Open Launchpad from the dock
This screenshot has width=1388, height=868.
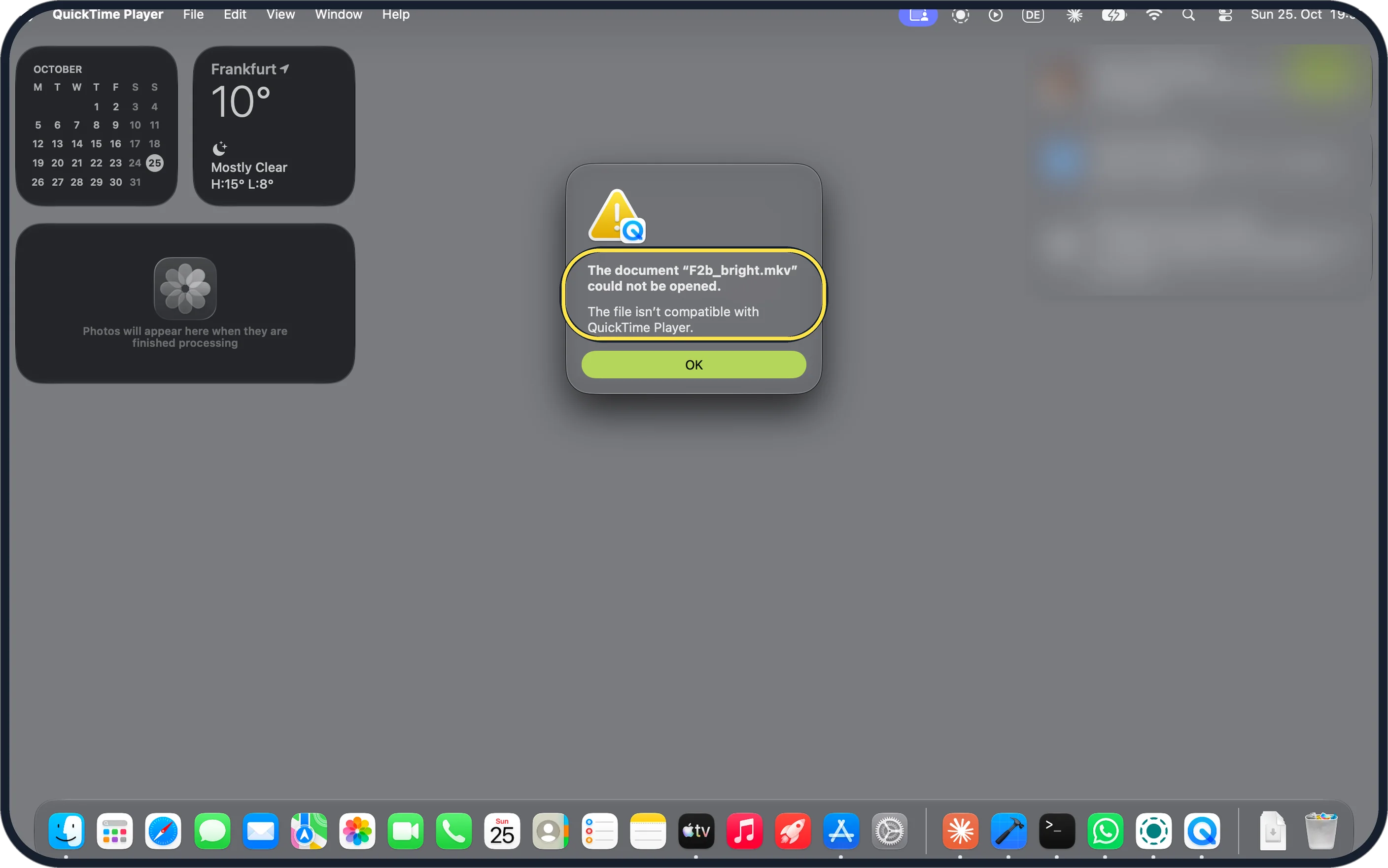pyautogui.click(x=115, y=831)
